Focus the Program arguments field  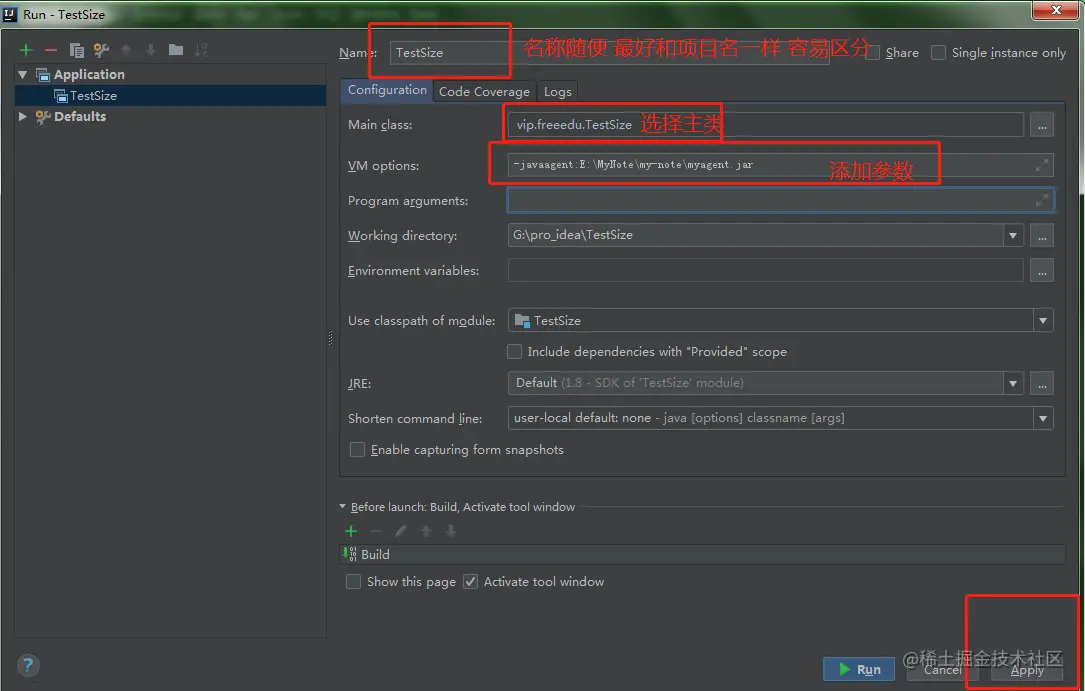click(781, 201)
